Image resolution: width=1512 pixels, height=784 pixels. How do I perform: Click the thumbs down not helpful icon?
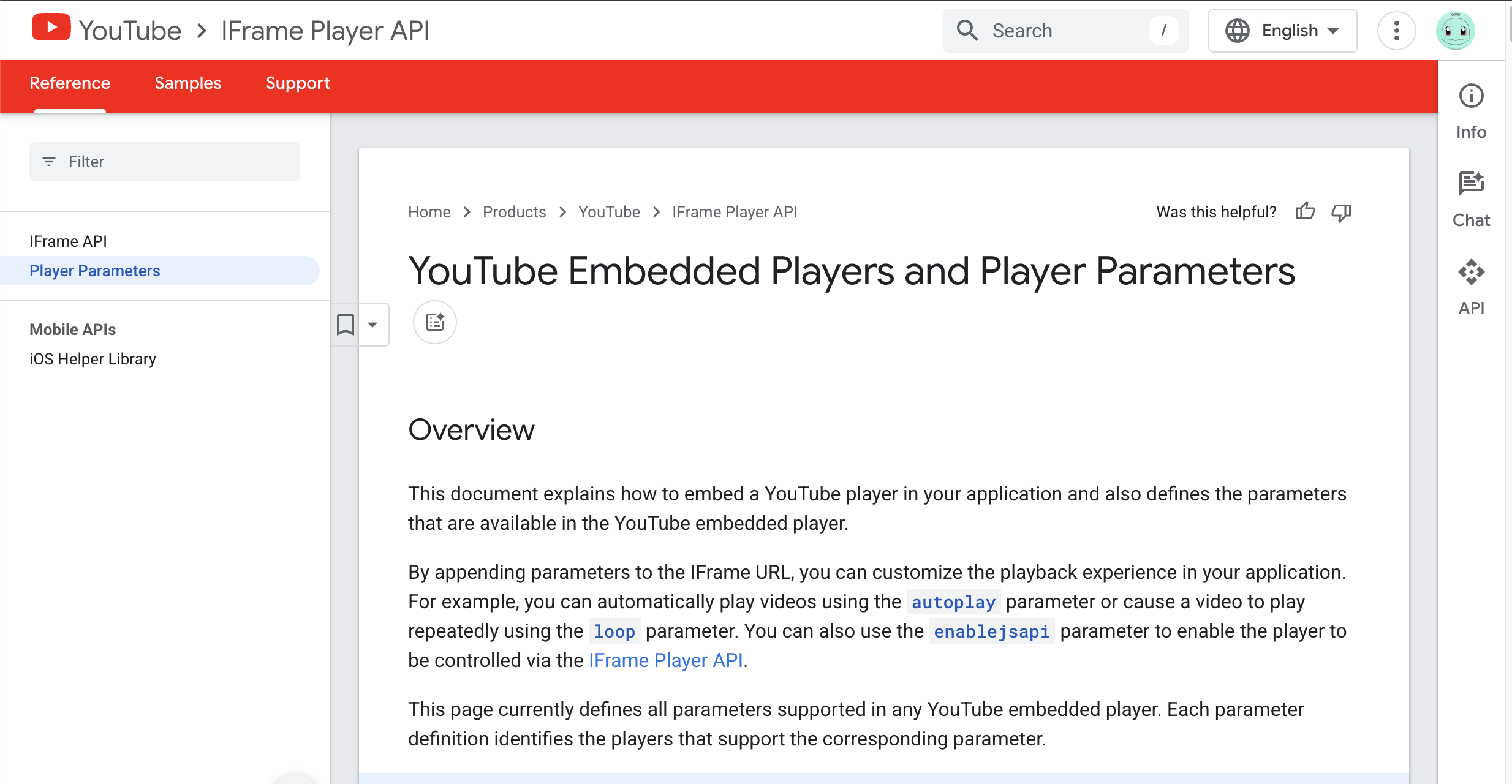[x=1341, y=212]
